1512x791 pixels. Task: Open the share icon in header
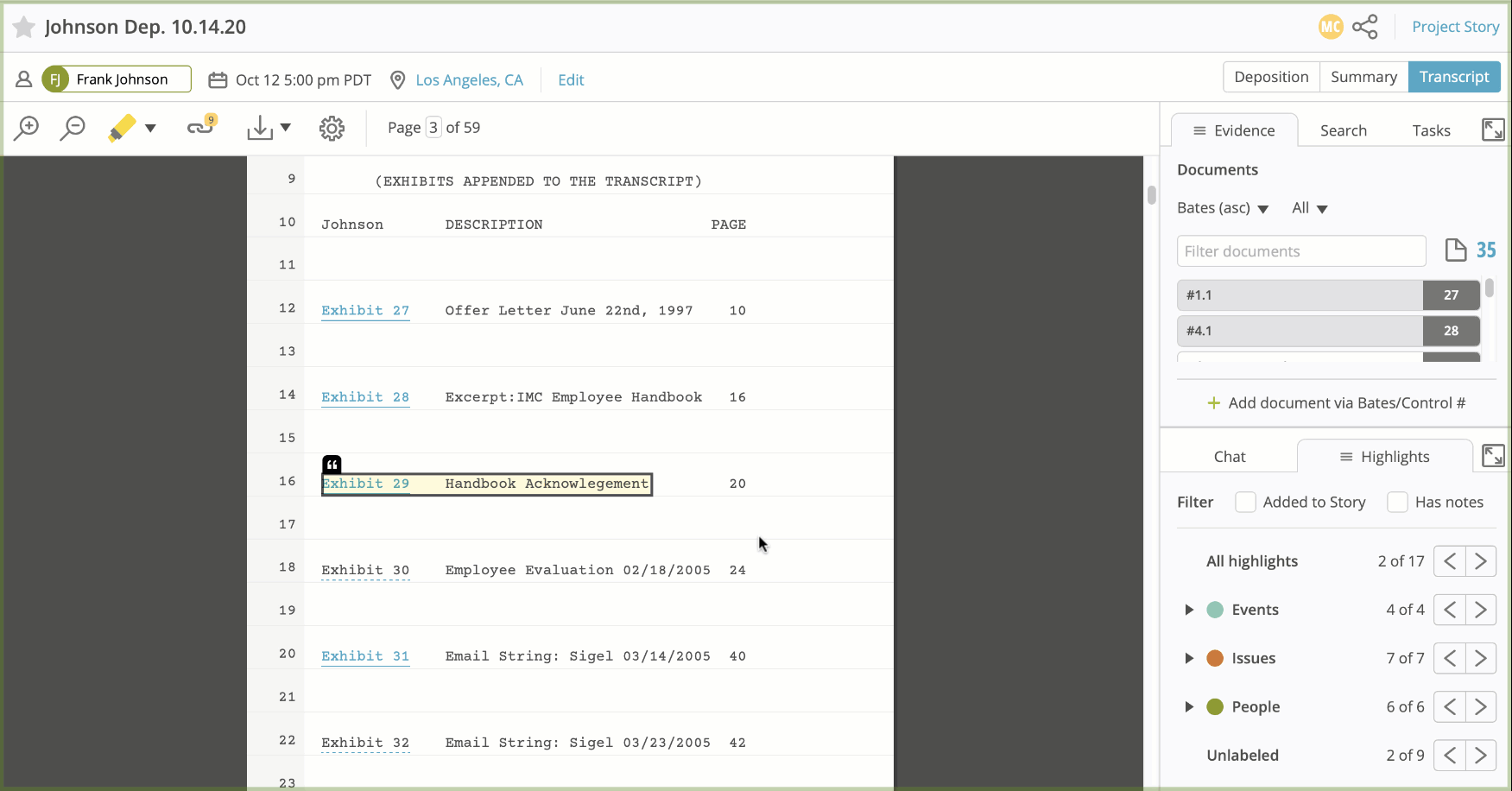pos(1365,27)
